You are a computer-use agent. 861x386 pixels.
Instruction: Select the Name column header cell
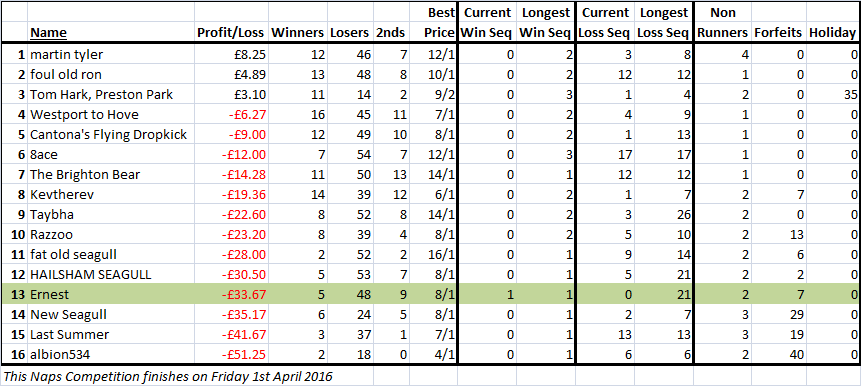coord(111,32)
